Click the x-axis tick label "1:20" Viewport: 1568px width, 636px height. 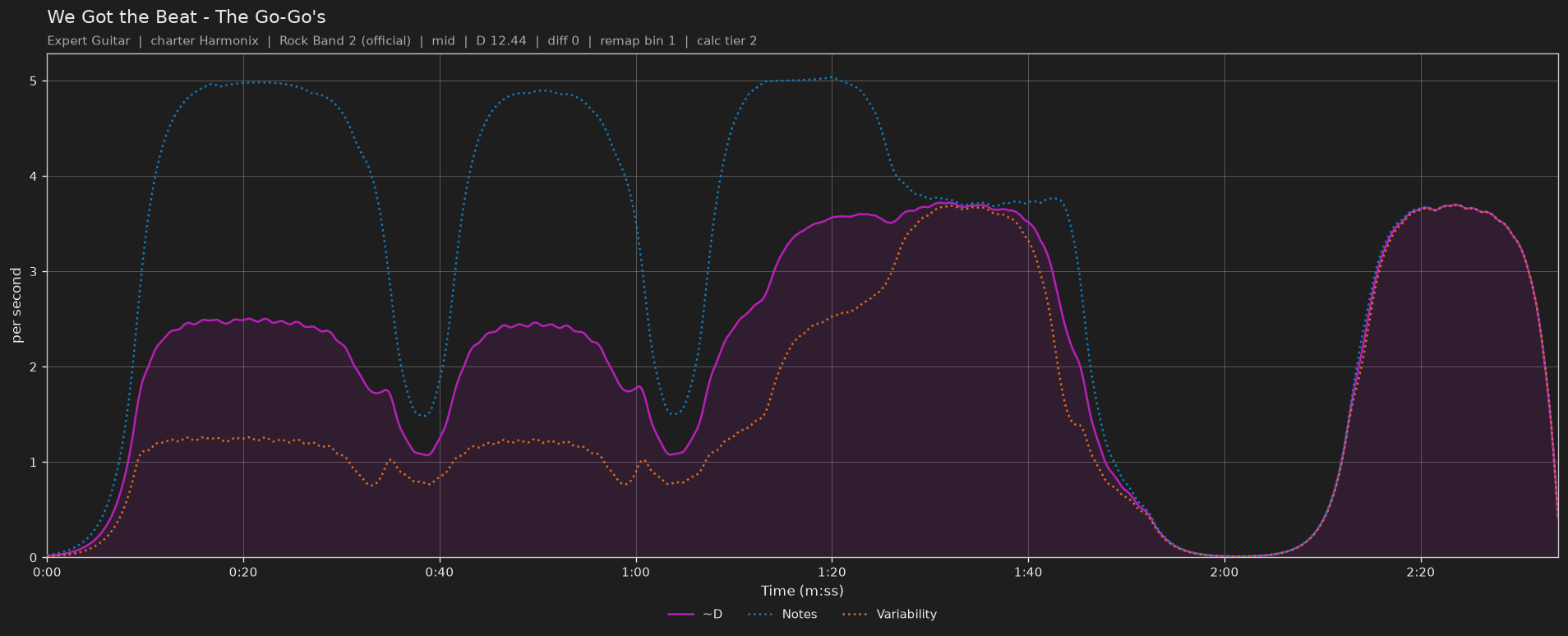(x=832, y=572)
